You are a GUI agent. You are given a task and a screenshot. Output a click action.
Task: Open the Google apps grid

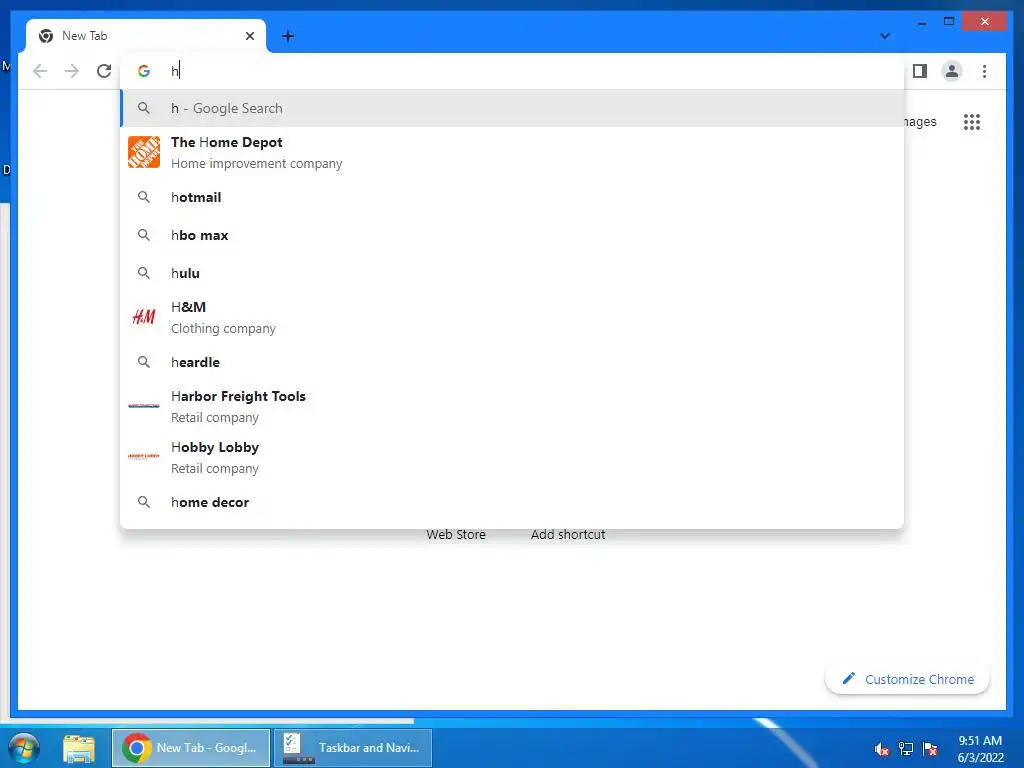coord(972,122)
